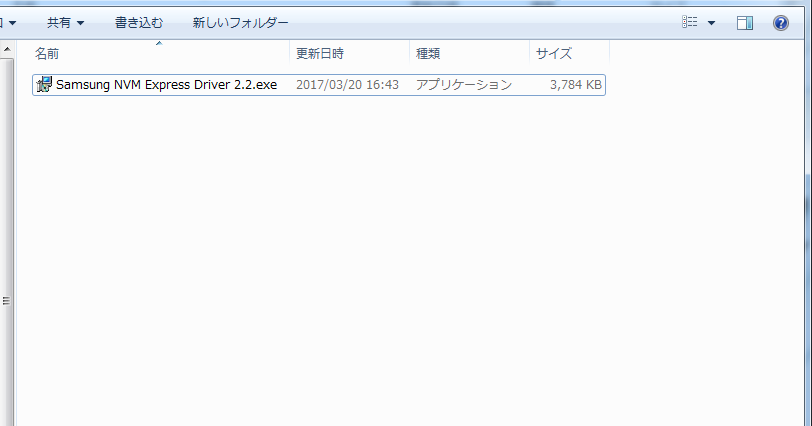Viewport: 812px width, 426px height.
Task: Click date 2017/03/20 16:43 cell
Action: click(347, 85)
